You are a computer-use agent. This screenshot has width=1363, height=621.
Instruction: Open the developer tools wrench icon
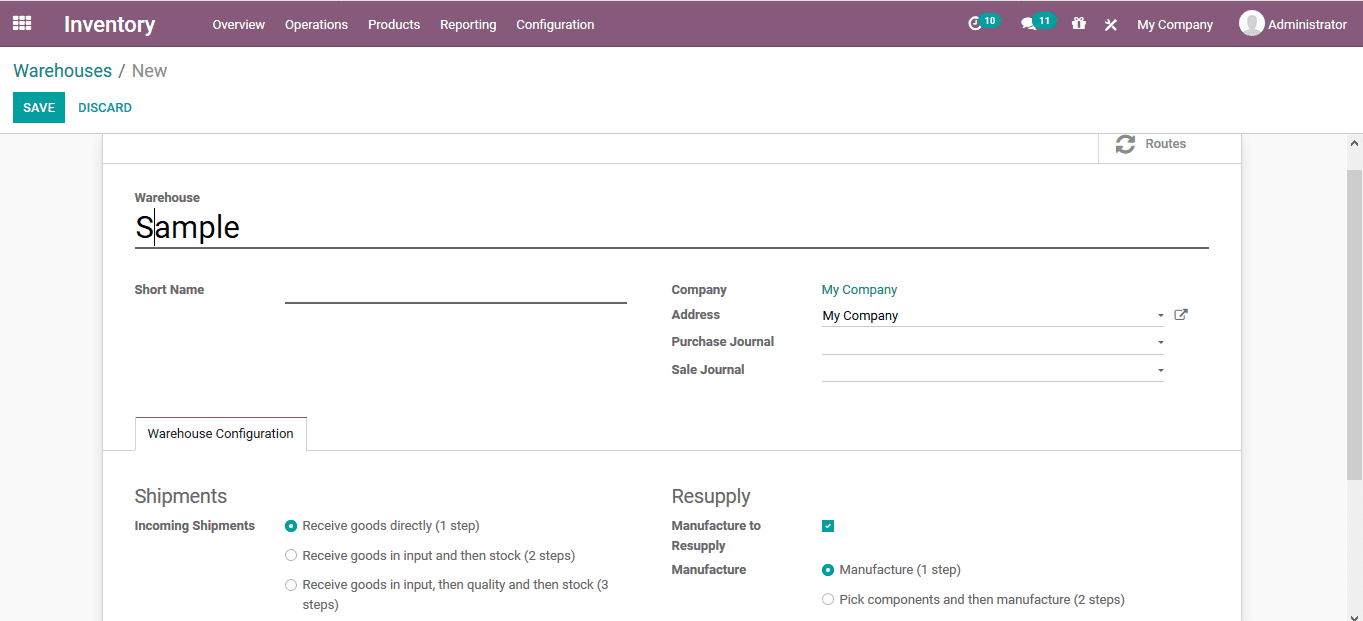[x=1110, y=23]
